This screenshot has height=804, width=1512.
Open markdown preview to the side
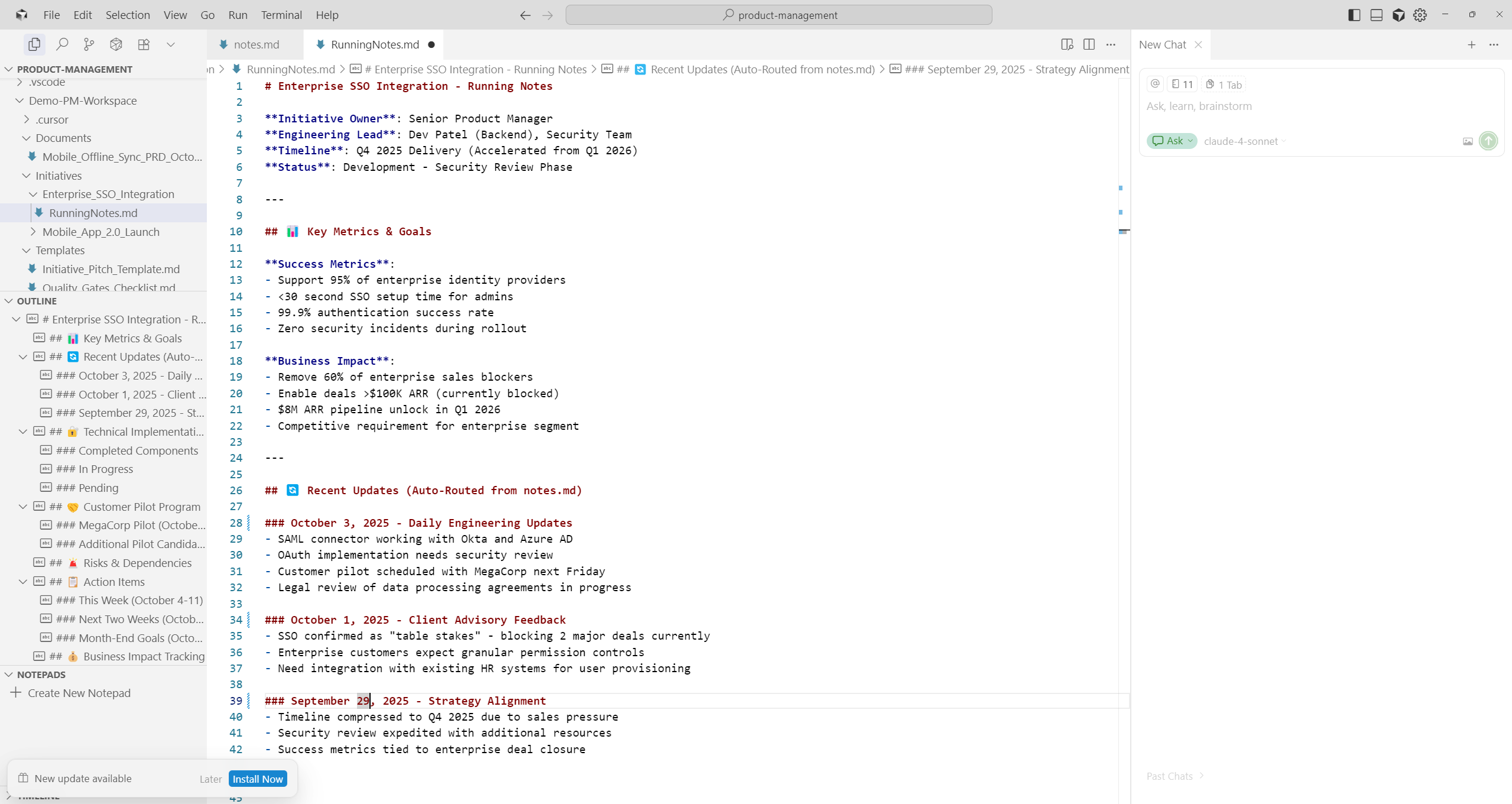(1067, 44)
